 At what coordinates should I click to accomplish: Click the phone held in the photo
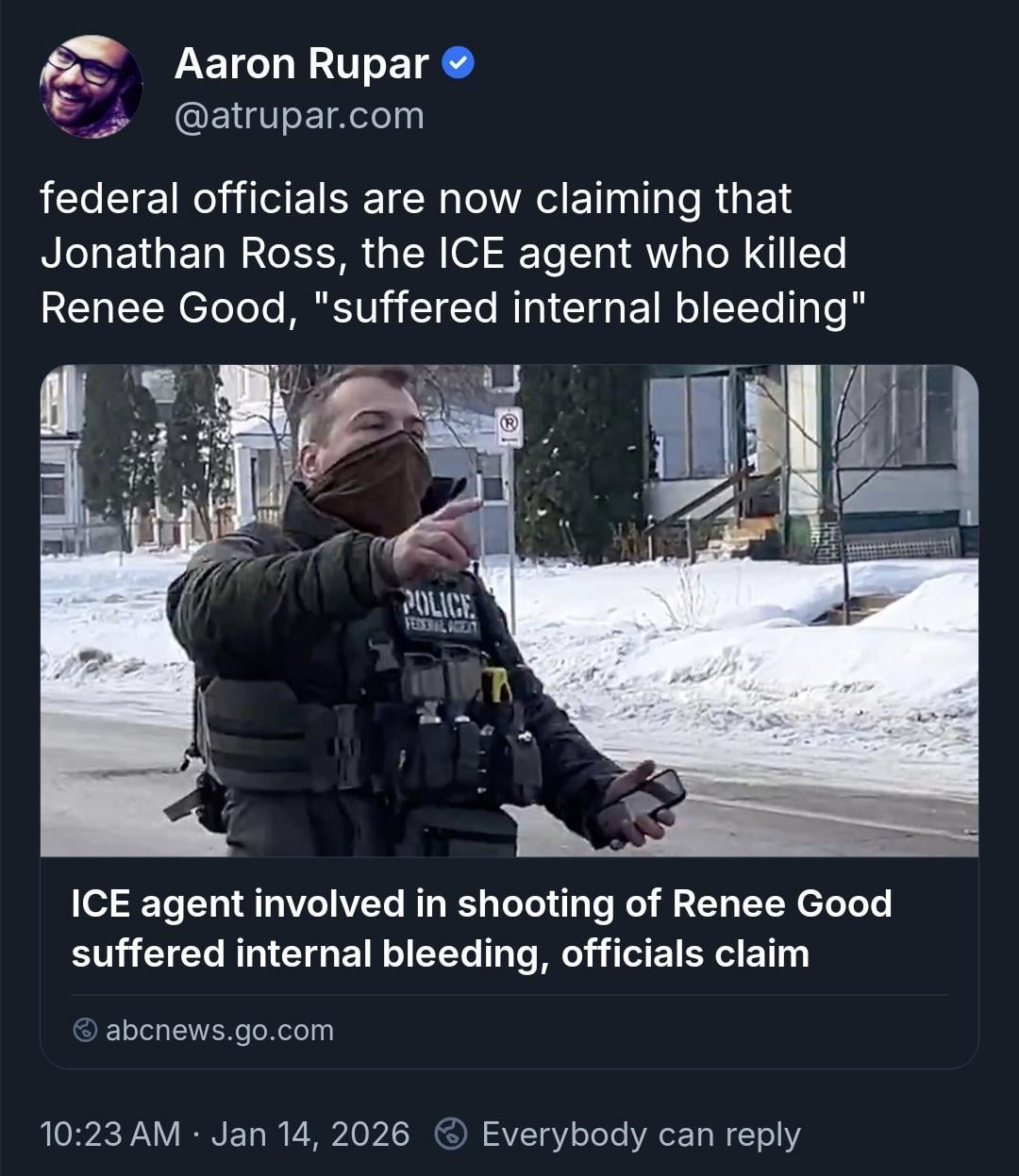click(649, 795)
